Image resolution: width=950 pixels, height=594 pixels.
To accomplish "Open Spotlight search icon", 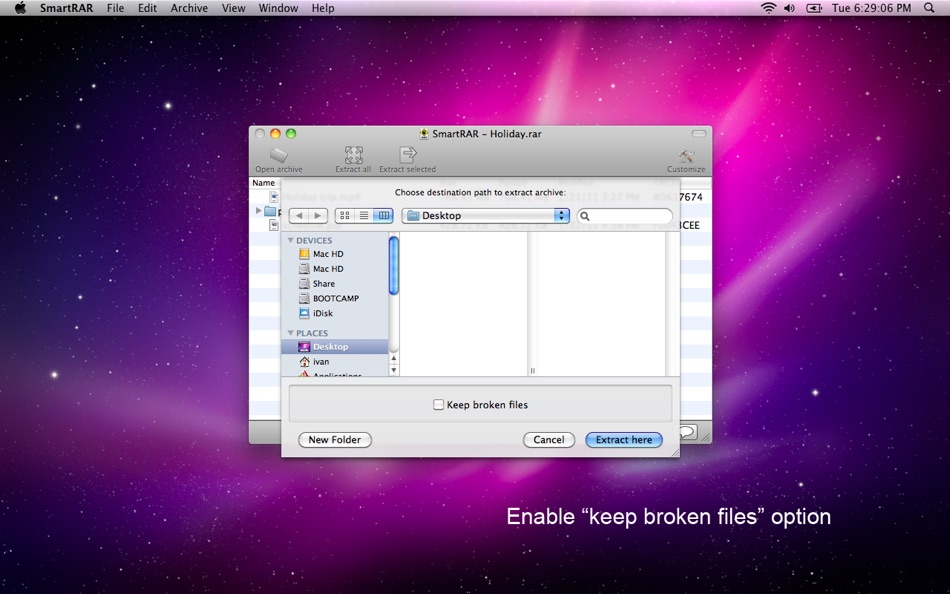I will (x=929, y=8).
